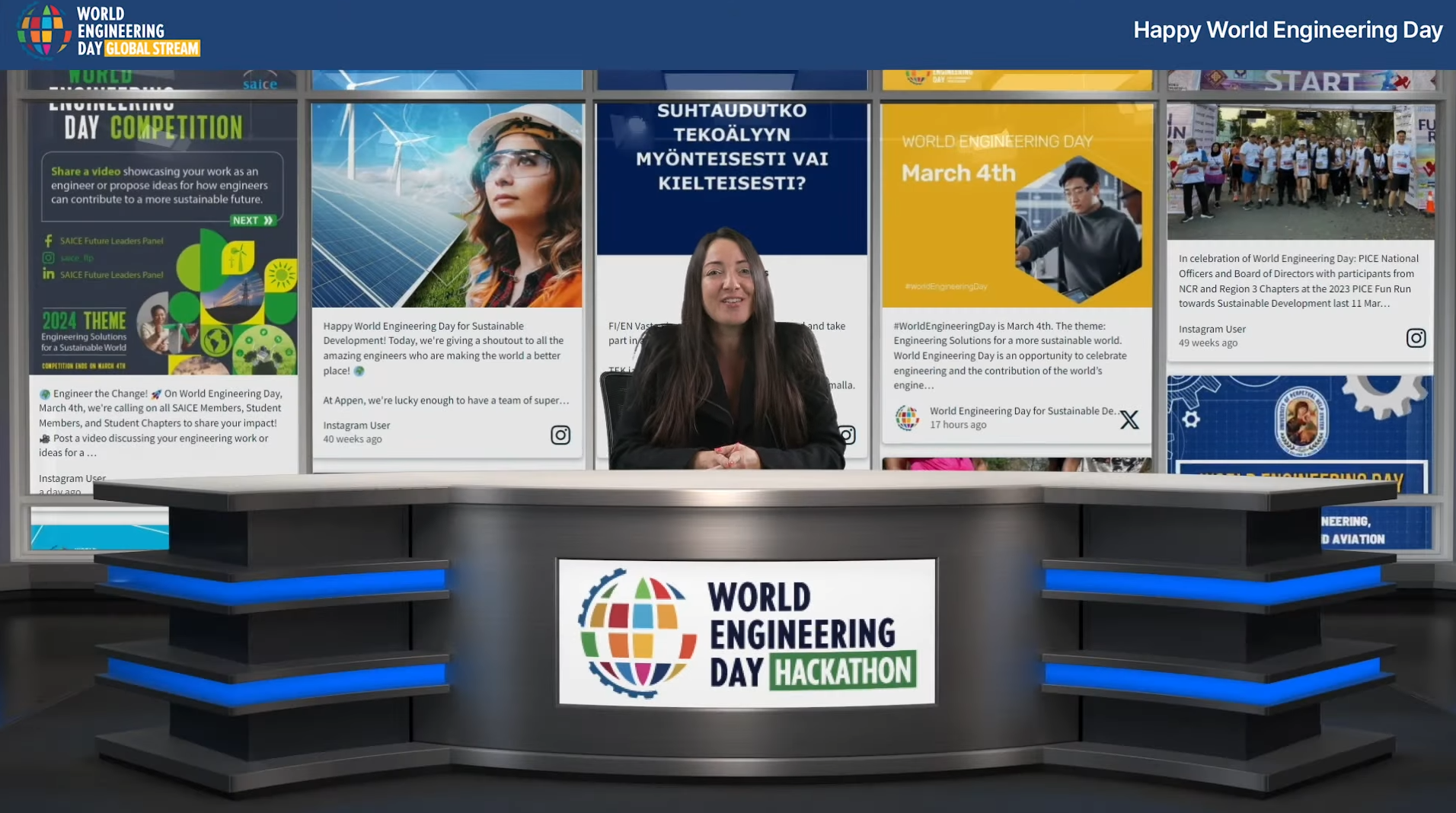Click the round profile avatar on X post
Screen dimensions: 1456x813
(906, 418)
